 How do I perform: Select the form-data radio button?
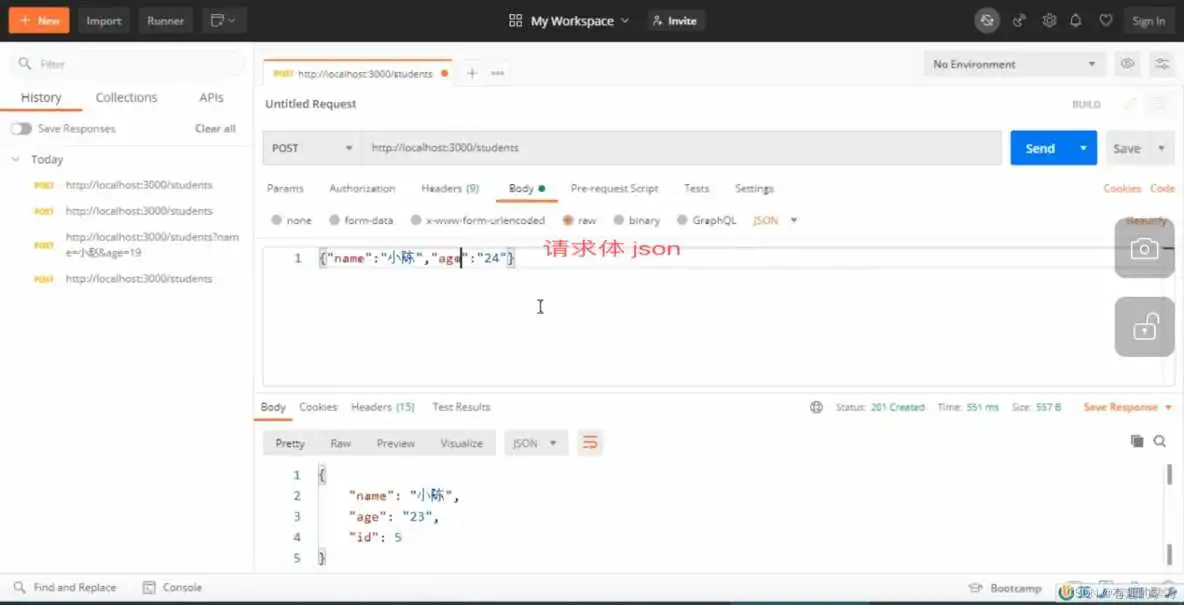[x=334, y=220]
